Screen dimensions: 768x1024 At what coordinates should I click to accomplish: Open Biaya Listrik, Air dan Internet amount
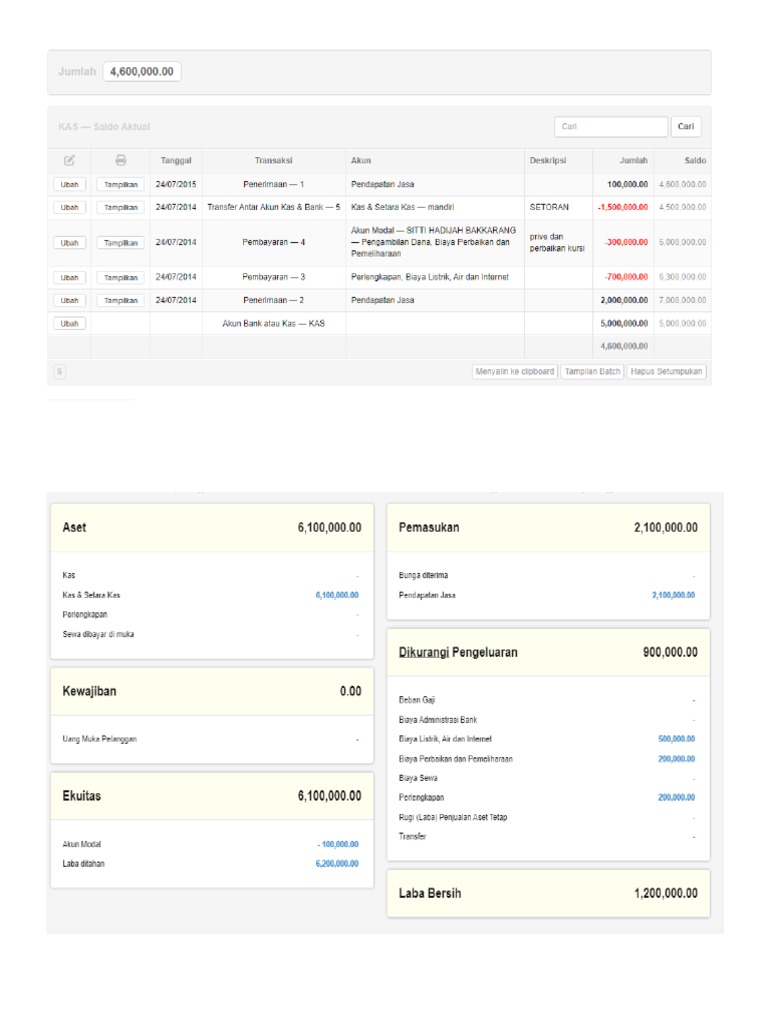(676, 739)
